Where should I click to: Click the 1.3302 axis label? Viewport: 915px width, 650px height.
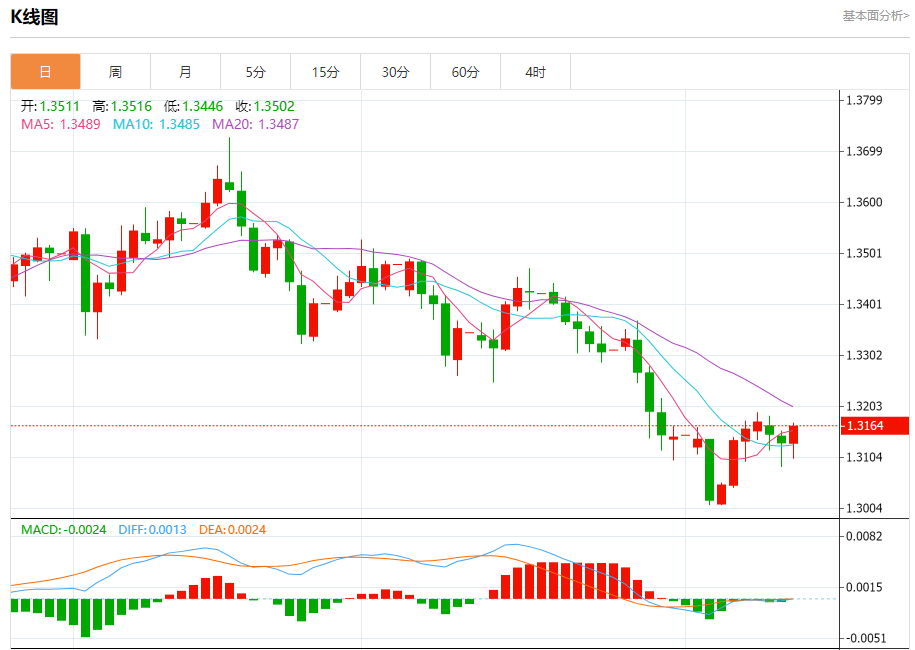(864, 355)
